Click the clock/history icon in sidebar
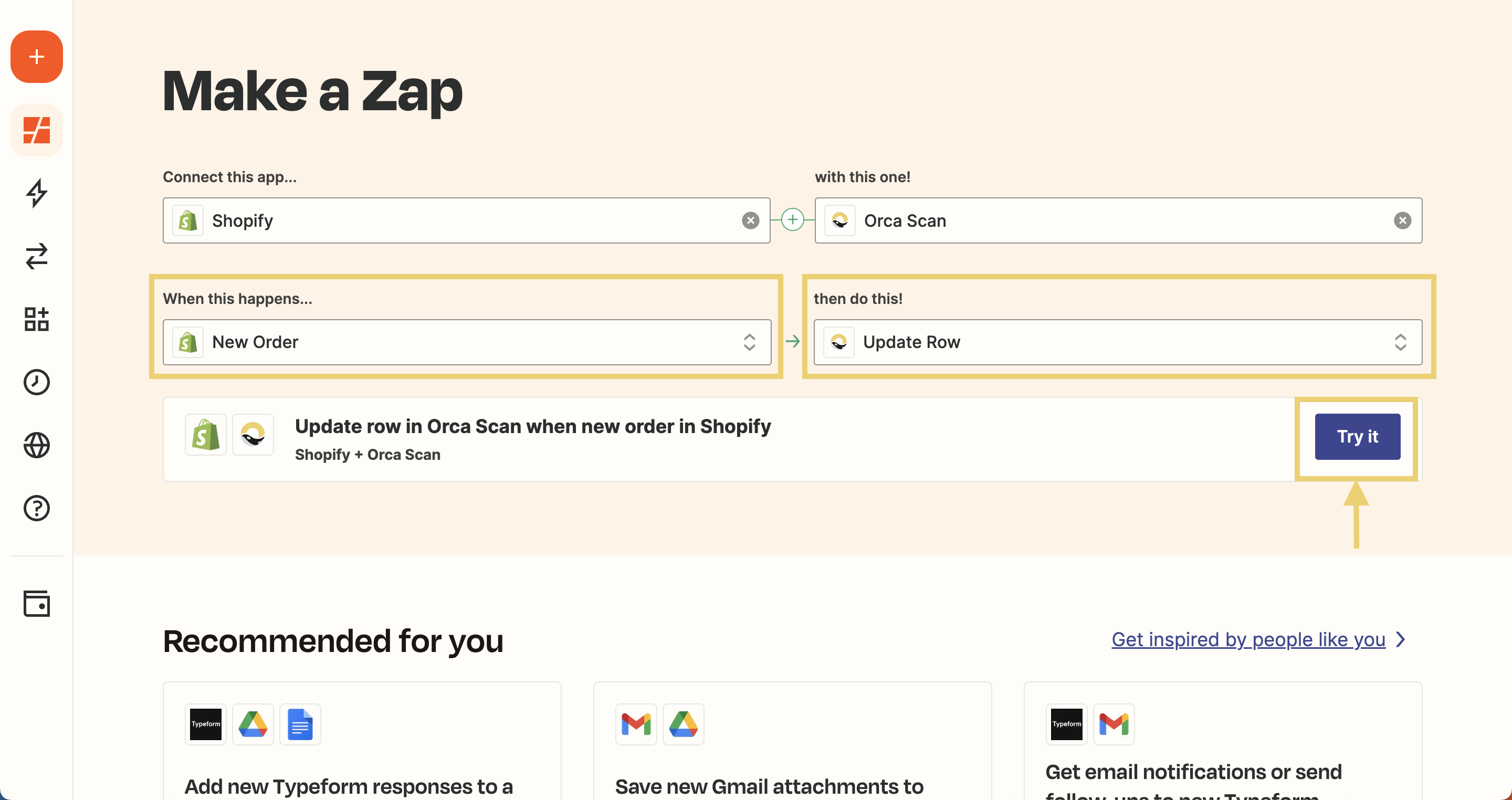1512x800 pixels. pos(37,382)
